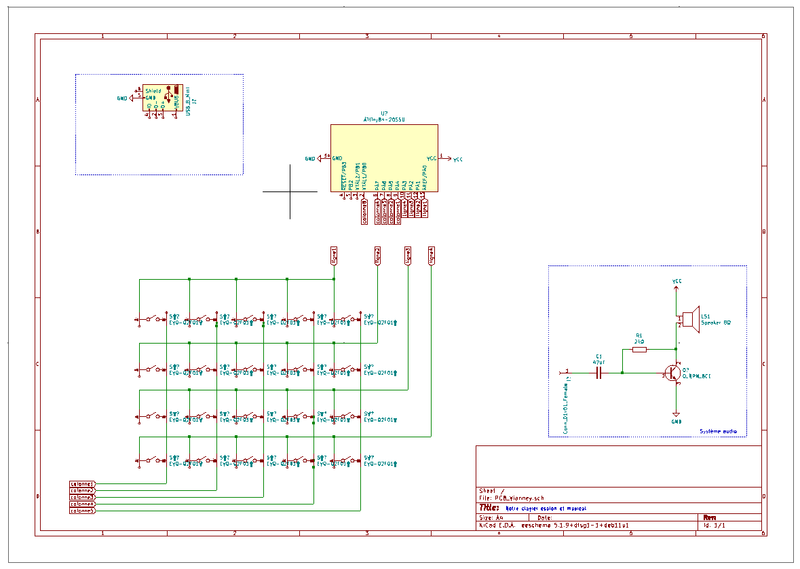Click the Ligne4 global label above the matrix
800x569 pixels.
click(x=431, y=256)
